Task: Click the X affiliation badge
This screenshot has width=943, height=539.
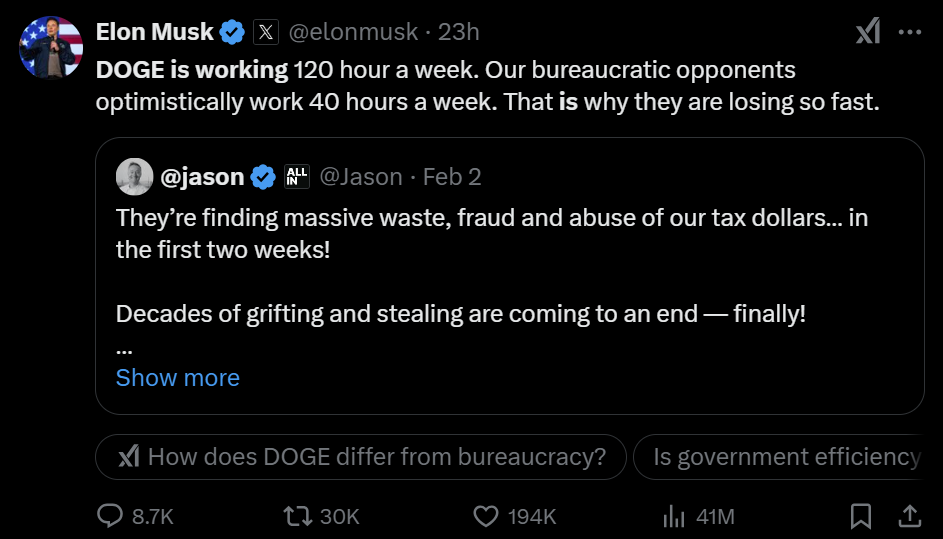Action: pyautogui.click(x=265, y=32)
